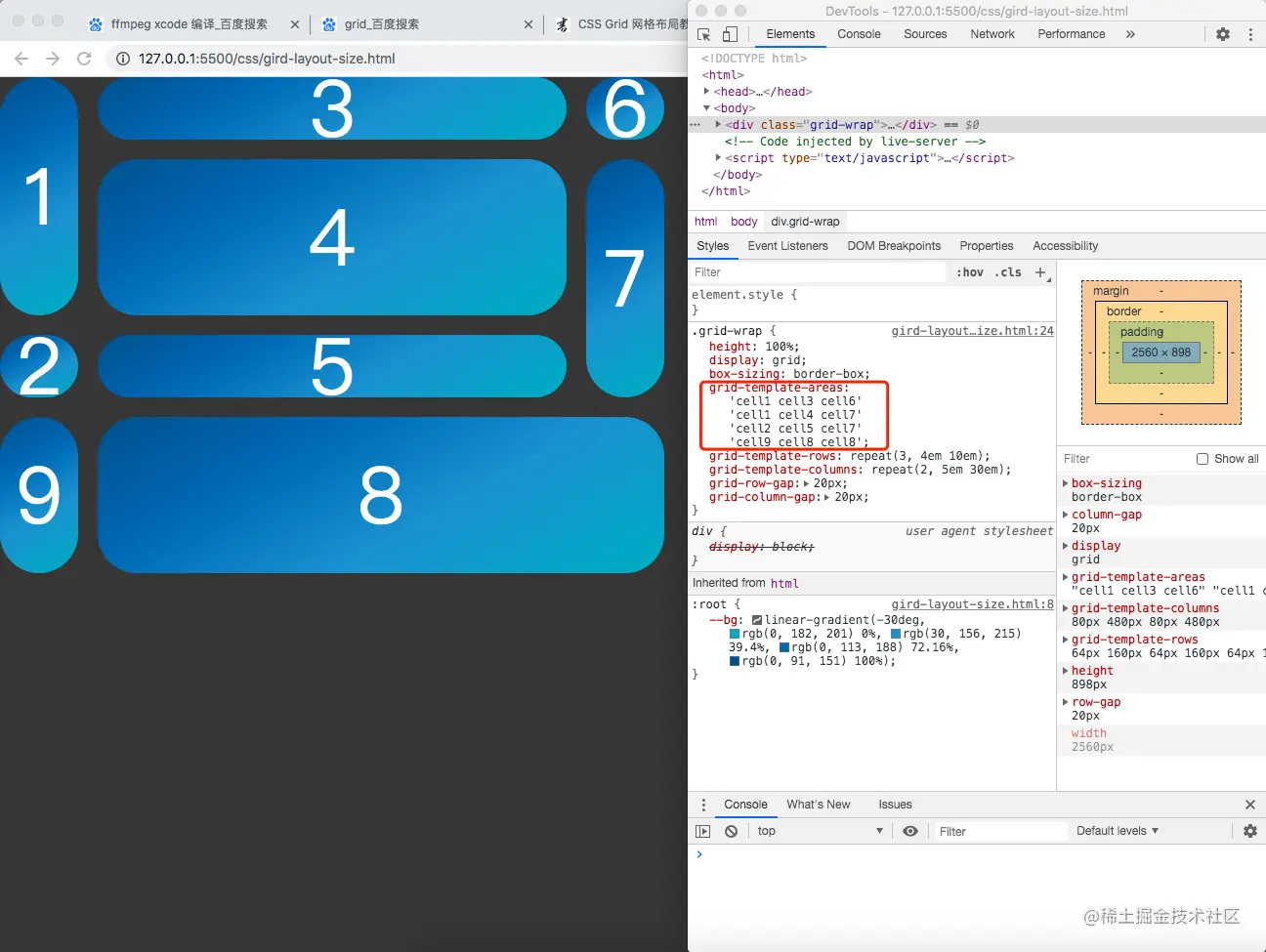Switch to Console panel tab
This screenshot has height=952, width=1266.
pos(859,34)
